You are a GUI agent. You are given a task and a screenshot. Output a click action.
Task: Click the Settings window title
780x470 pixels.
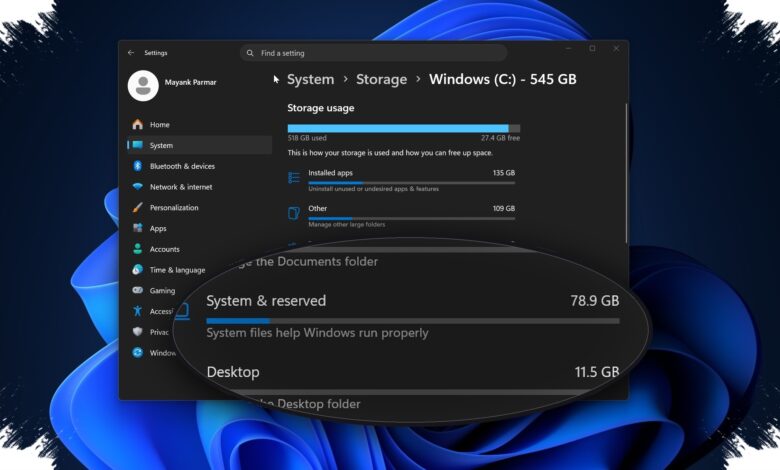click(x=156, y=53)
